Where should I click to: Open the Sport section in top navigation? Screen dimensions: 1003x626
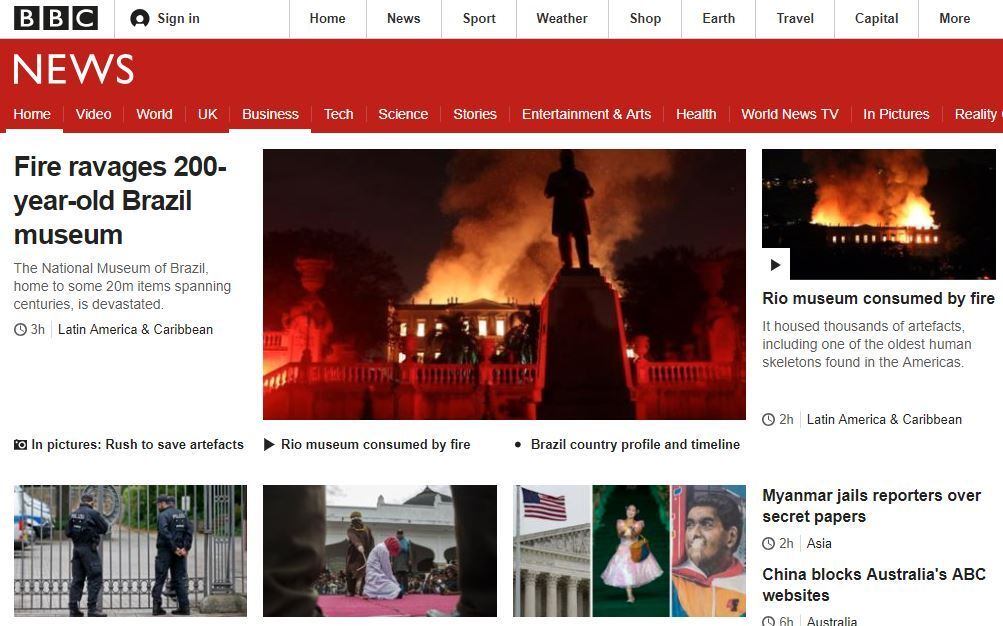click(479, 19)
